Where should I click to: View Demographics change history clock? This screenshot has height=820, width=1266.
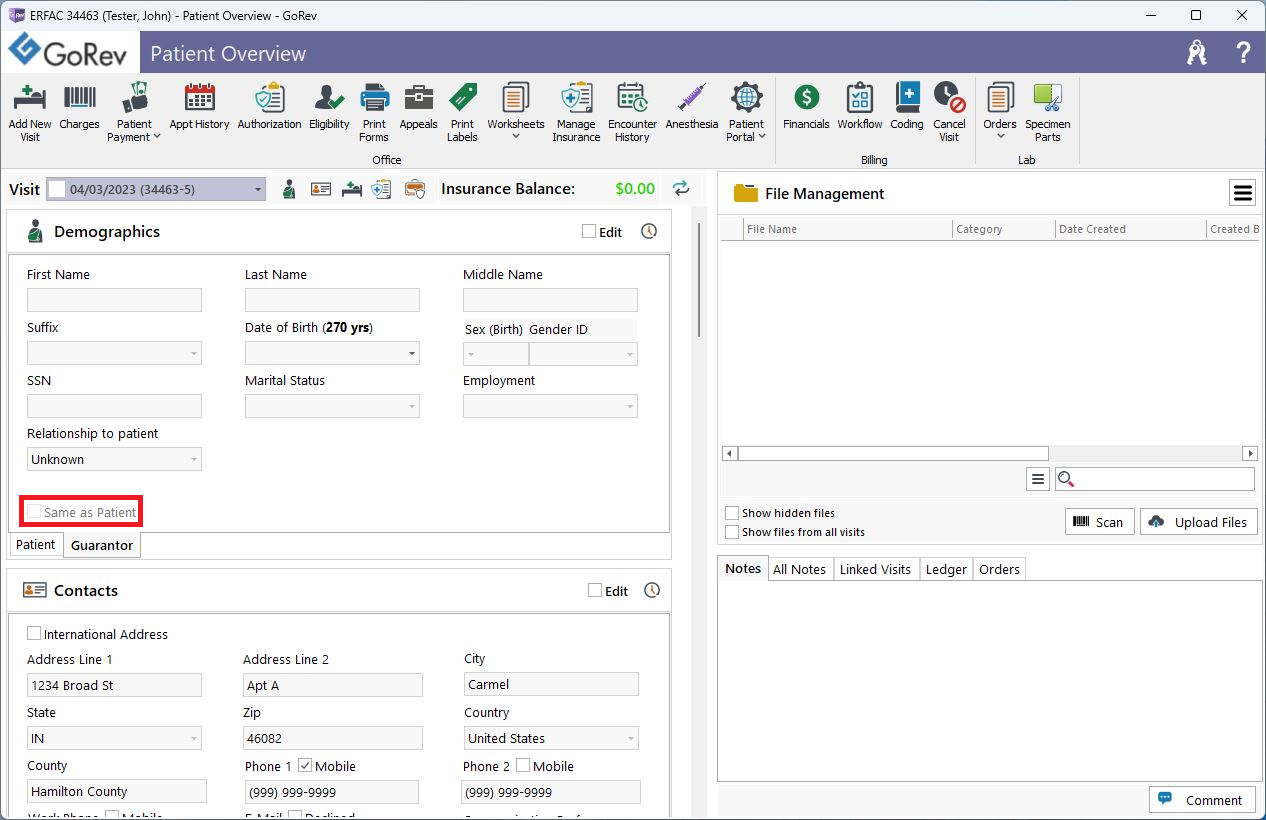pos(649,231)
